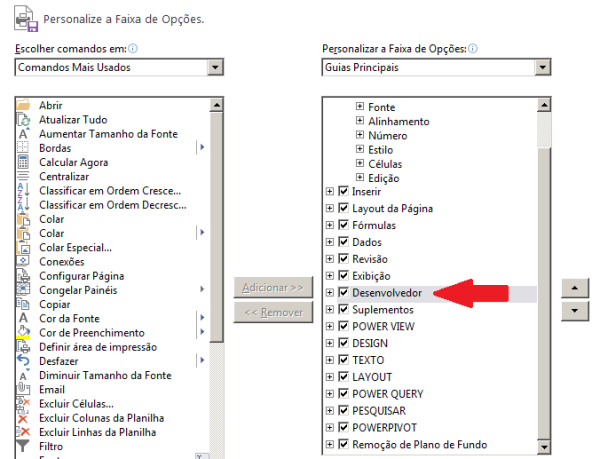Click the Bordas grid icon

coord(23,148)
